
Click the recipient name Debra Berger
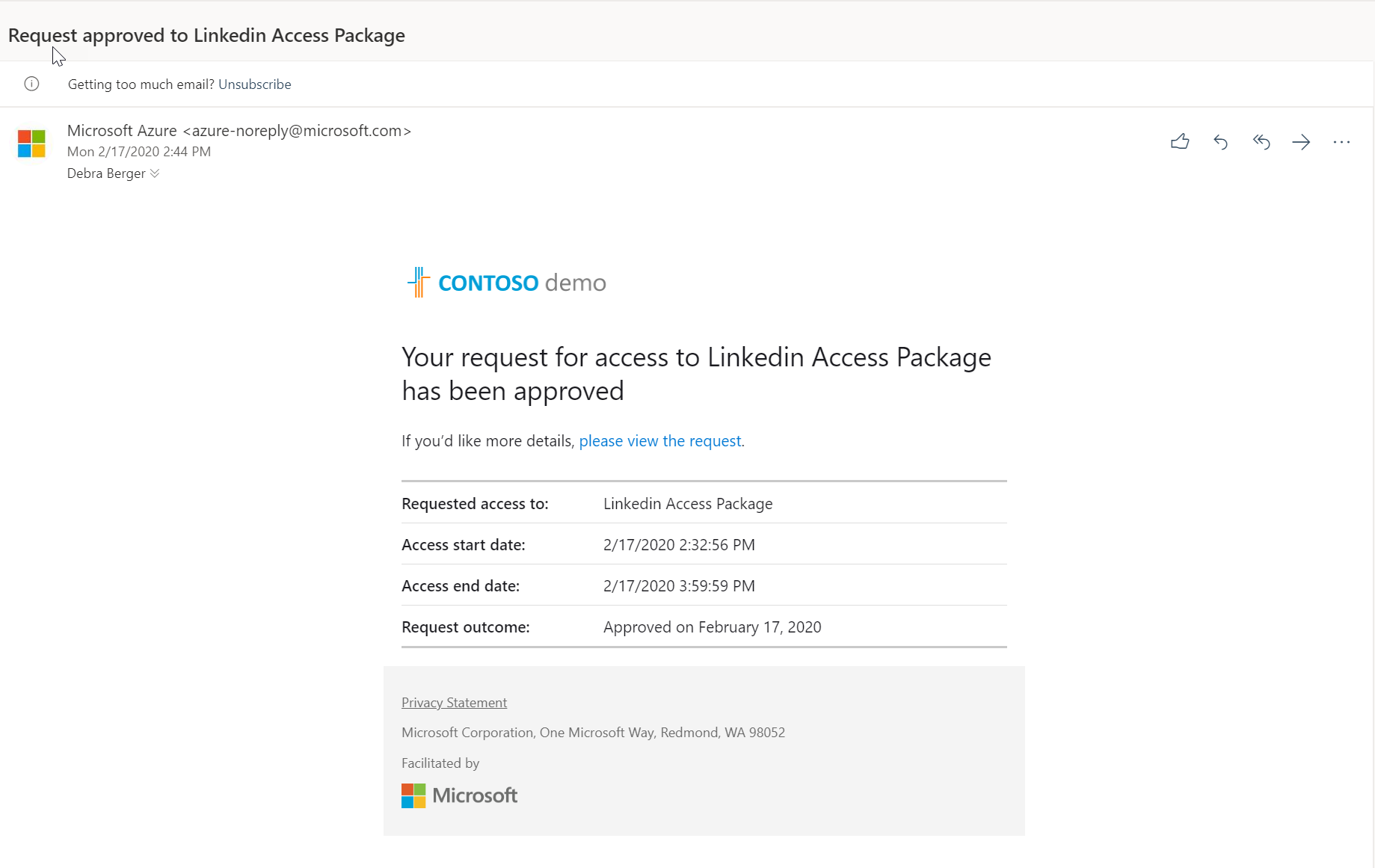pyautogui.click(x=106, y=173)
